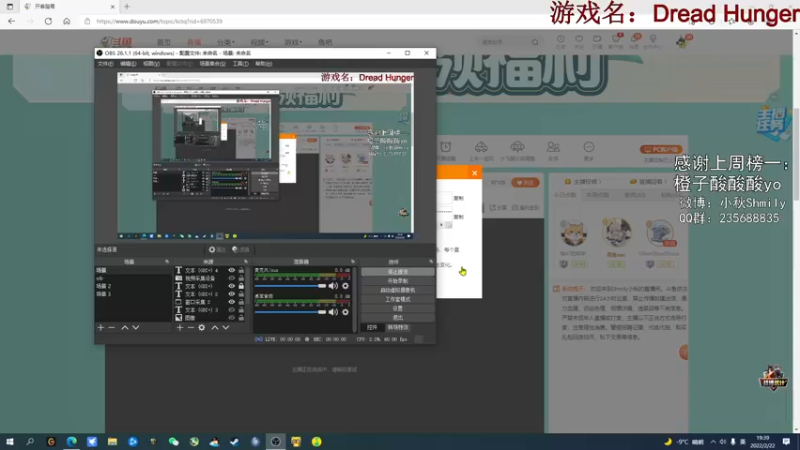Screen dimensions: 800x450
Task: Open Microsoft Edge from the taskbar
Action: [71, 442]
